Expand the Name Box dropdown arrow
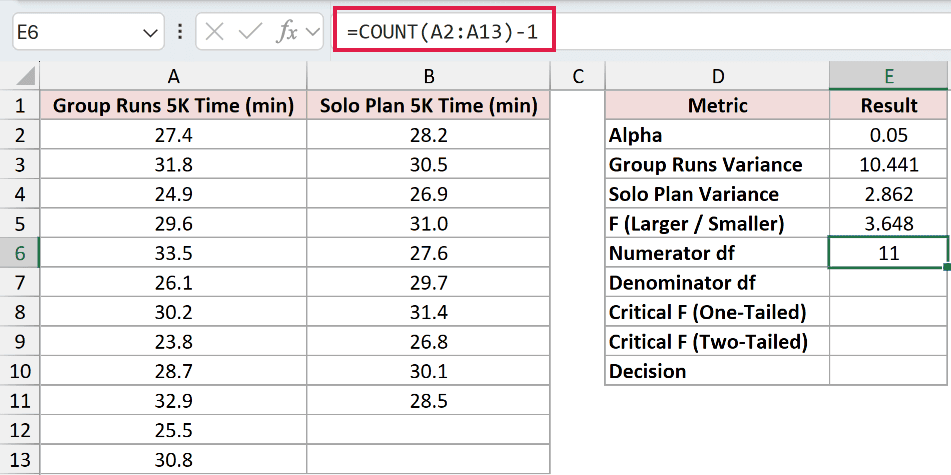Image resolution: width=951 pixels, height=475 pixels. click(150, 33)
